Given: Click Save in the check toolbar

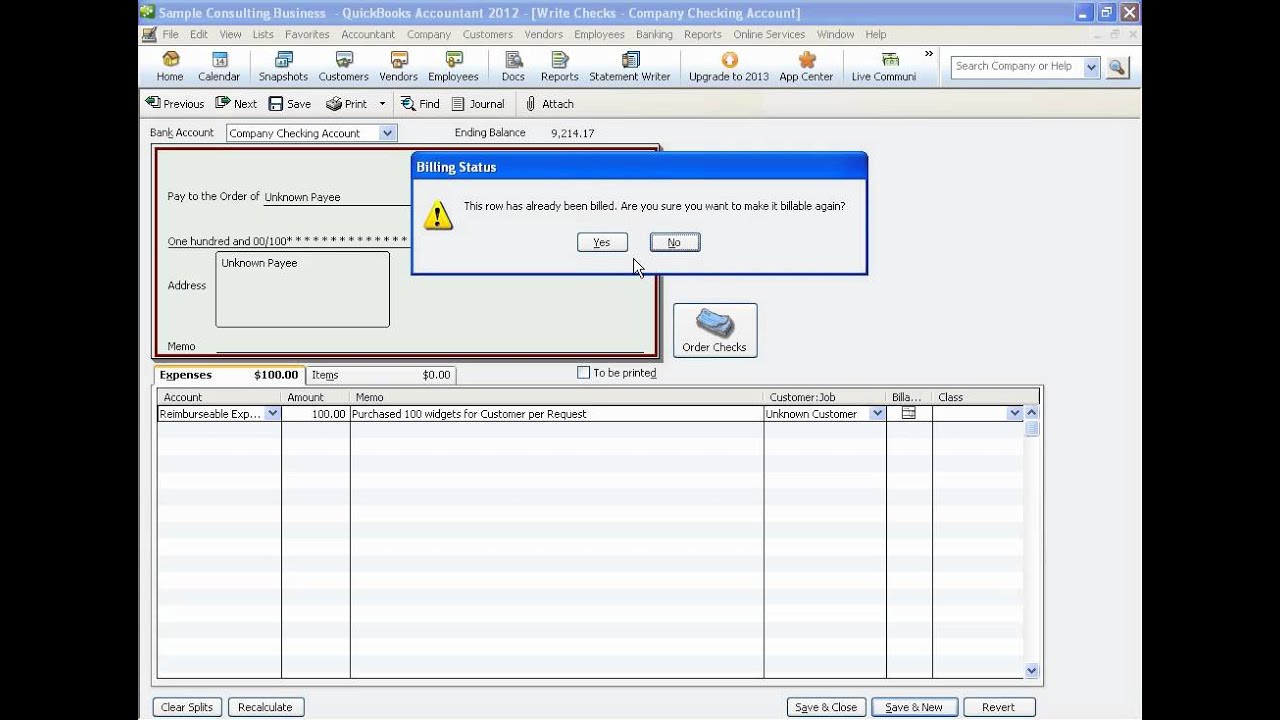Looking at the screenshot, I should click(289, 103).
